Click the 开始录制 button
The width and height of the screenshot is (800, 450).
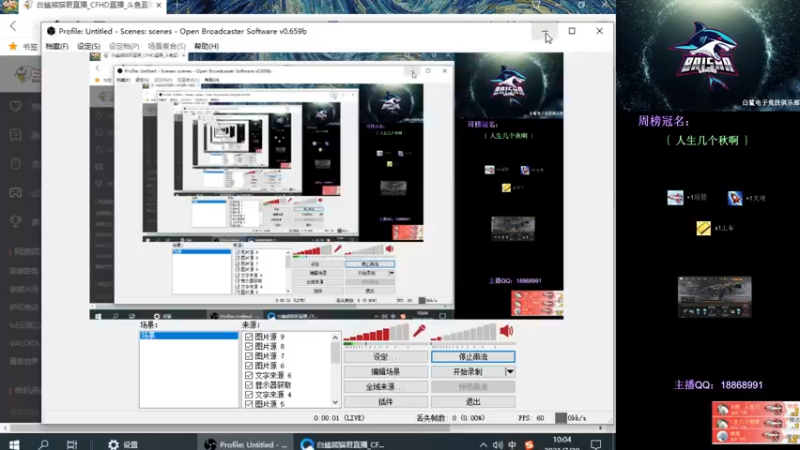coord(468,371)
